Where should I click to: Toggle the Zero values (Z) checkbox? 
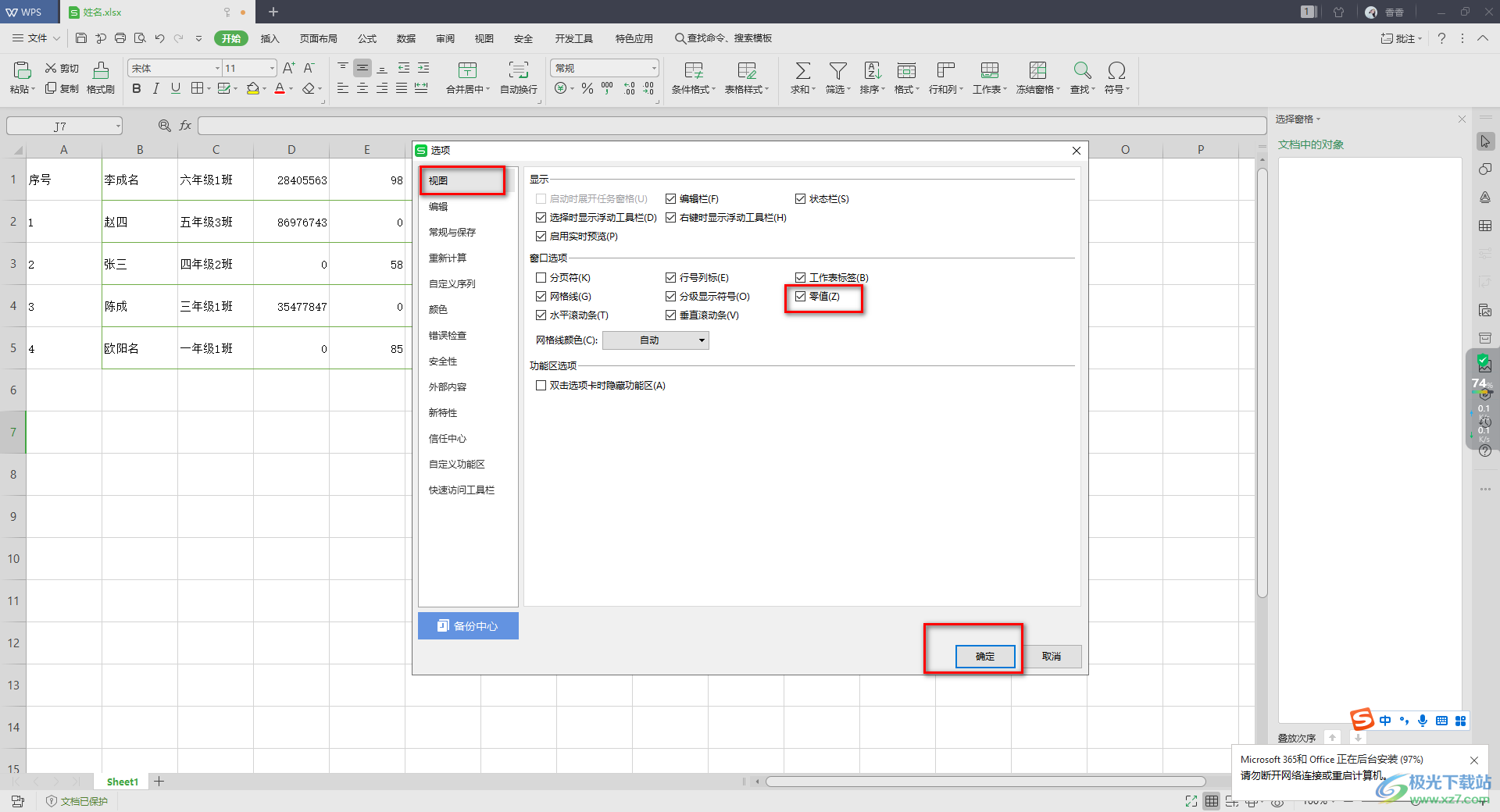point(800,297)
